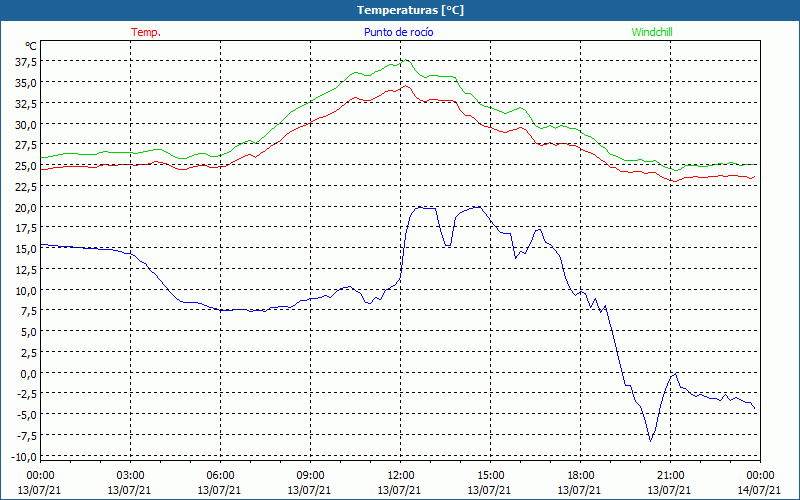
Task: Click the 09:00 time axis label
Action: point(310,476)
